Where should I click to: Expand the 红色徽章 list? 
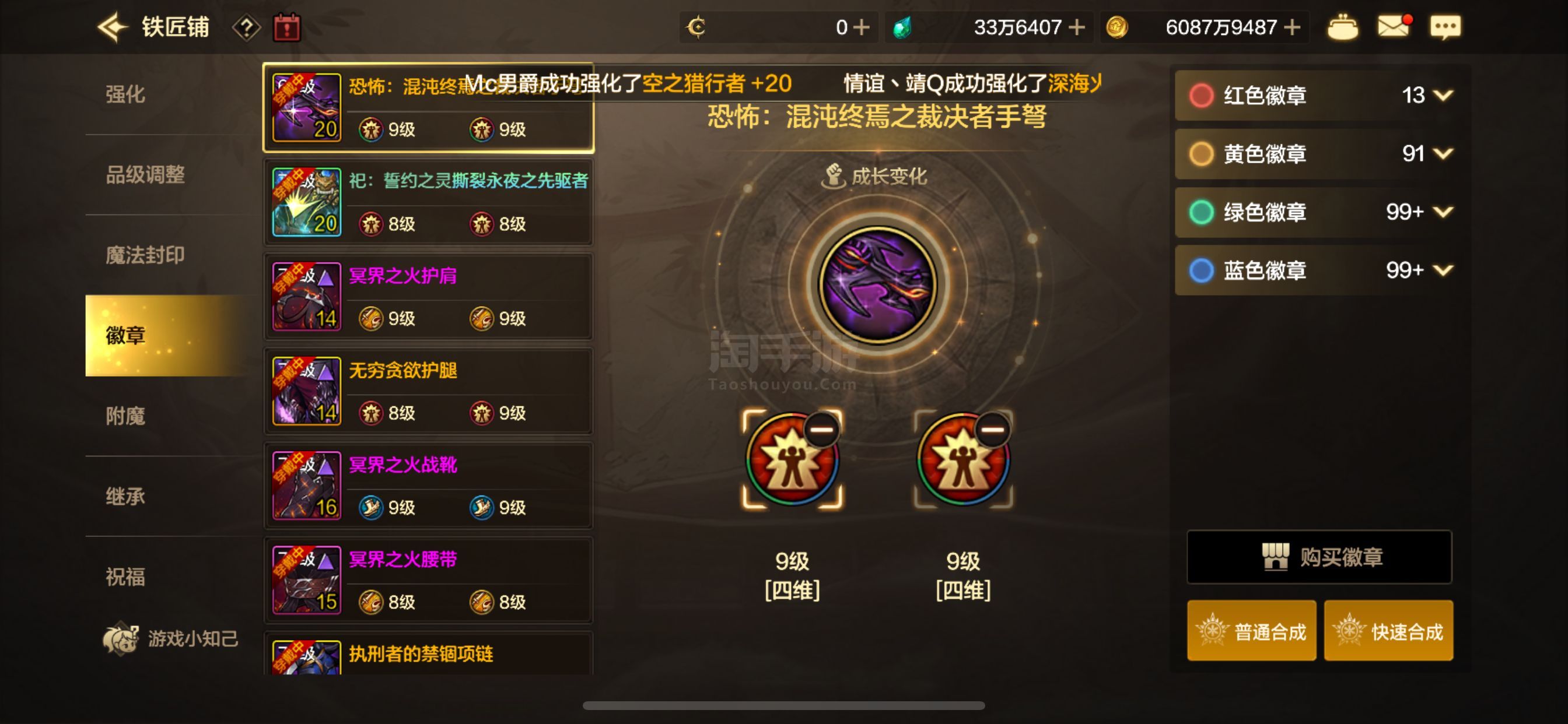click(1443, 95)
